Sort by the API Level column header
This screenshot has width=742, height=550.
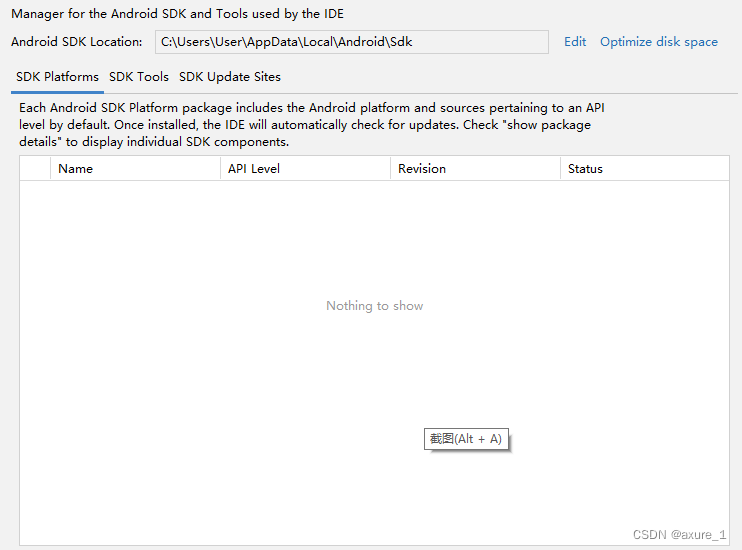click(x=305, y=169)
